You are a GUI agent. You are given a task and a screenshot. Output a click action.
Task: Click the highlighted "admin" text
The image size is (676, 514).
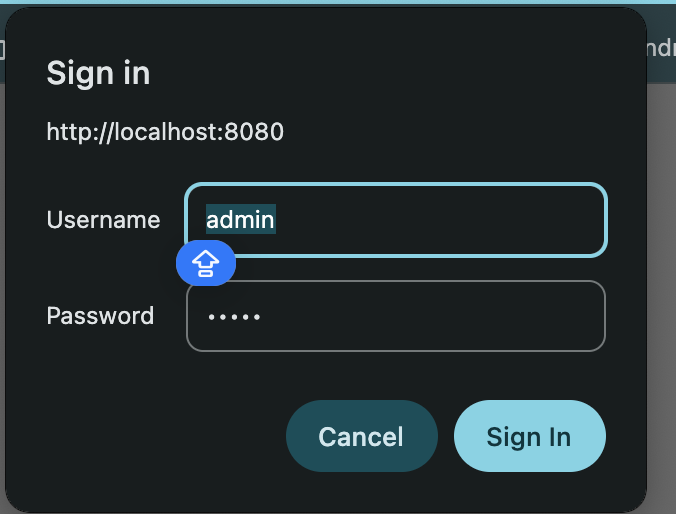point(240,219)
